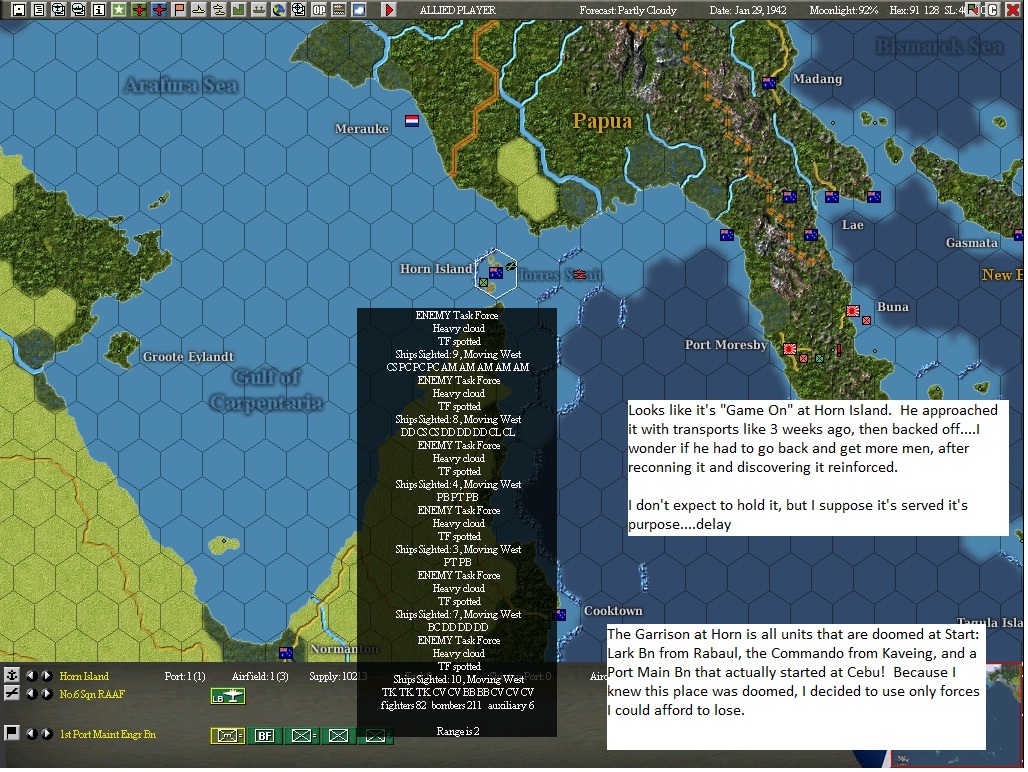Image resolution: width=1028 pixels, height=772 pixels.
Task: Click the Lae map label
Action: 852,225
